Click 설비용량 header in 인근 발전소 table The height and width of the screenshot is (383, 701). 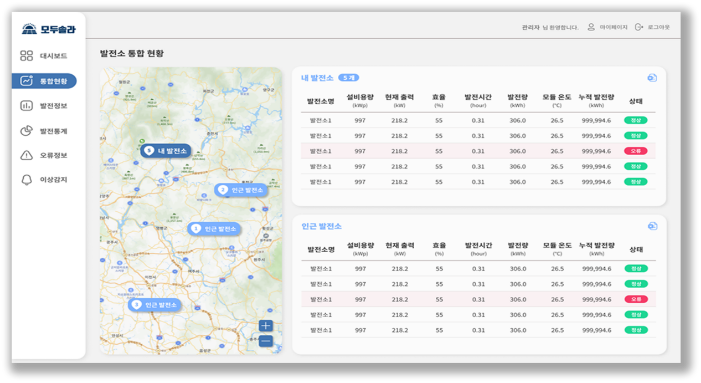[360, 249]
